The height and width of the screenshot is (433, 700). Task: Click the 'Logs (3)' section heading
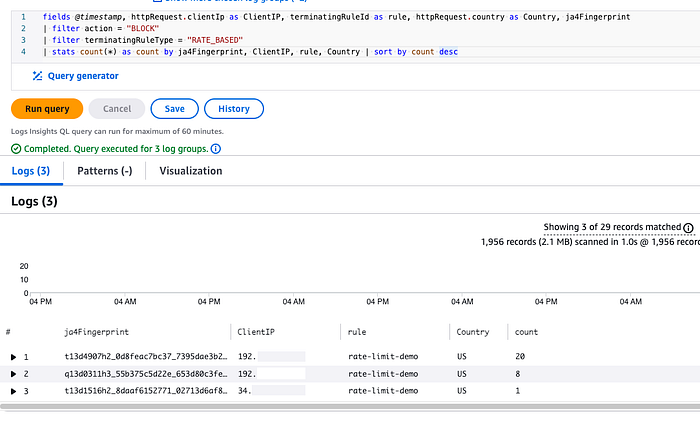(x=34, y=201)
